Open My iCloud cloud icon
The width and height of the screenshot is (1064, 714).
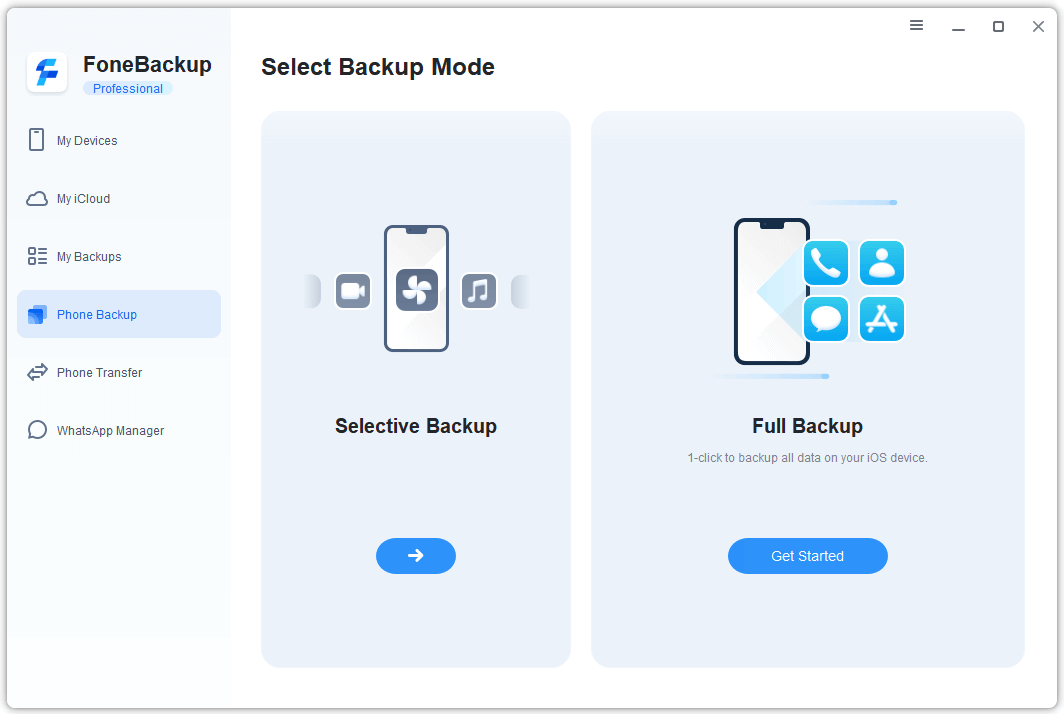coord(37,198)
